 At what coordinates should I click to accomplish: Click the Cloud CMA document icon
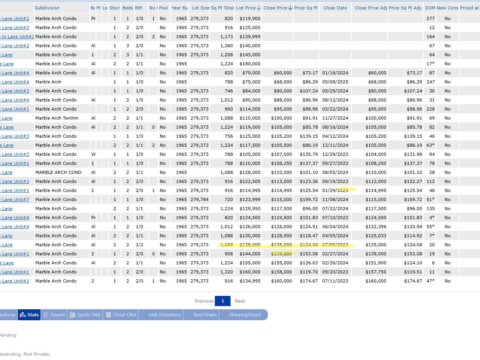pos(108,315)
